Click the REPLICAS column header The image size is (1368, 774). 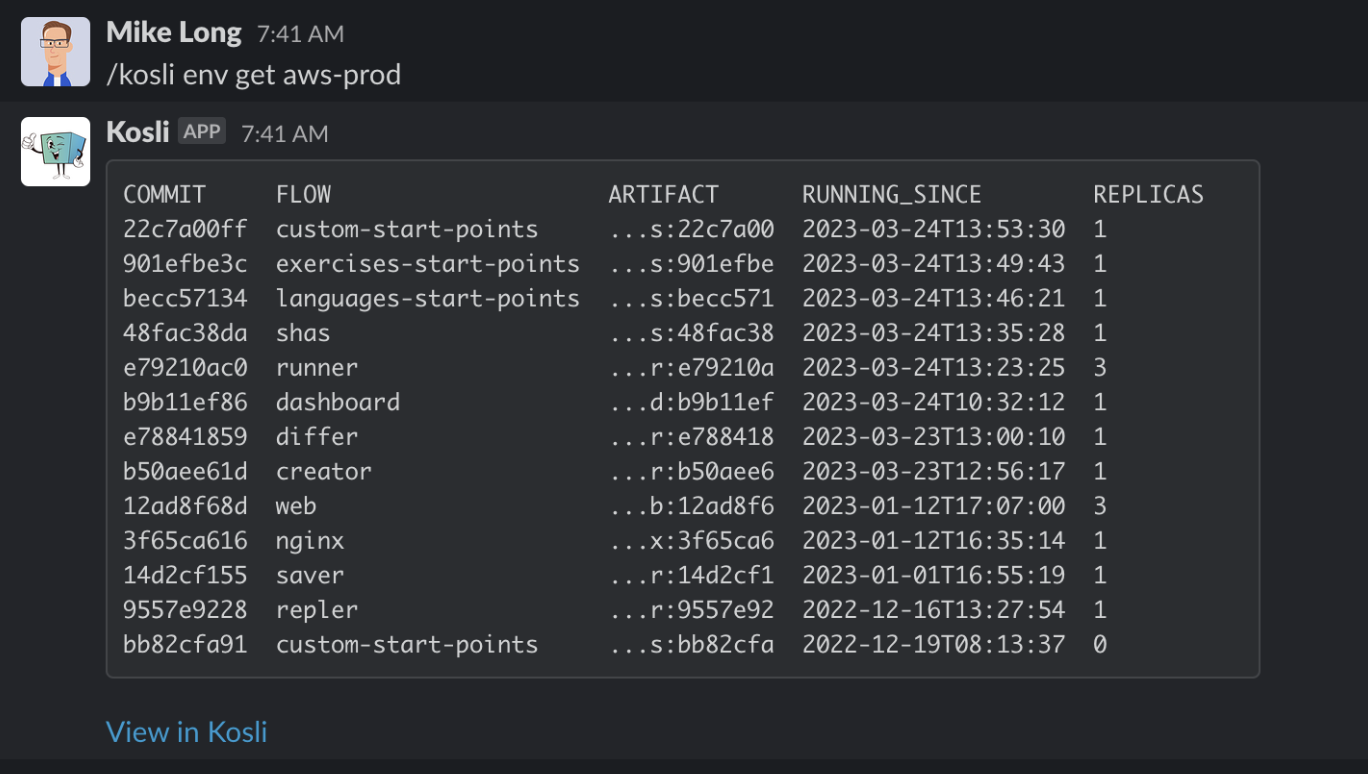click(1148, 194)
